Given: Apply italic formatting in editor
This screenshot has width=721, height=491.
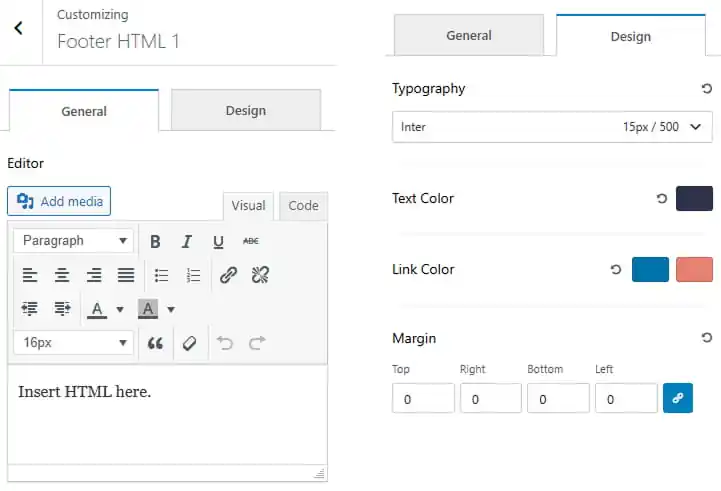Looking at the screenshot, I should 186,241.
